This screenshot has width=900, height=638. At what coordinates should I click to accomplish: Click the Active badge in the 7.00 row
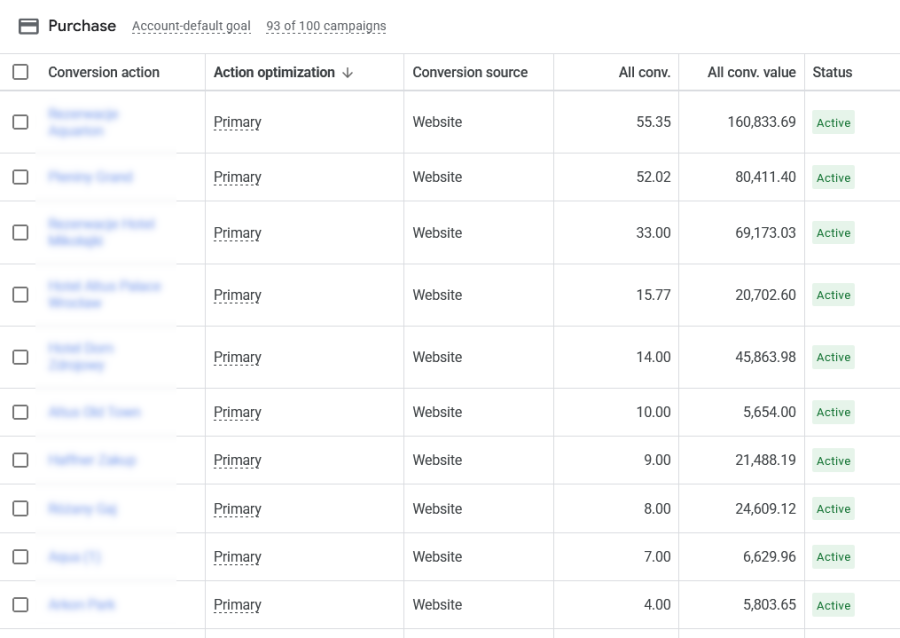pos(833,557)
